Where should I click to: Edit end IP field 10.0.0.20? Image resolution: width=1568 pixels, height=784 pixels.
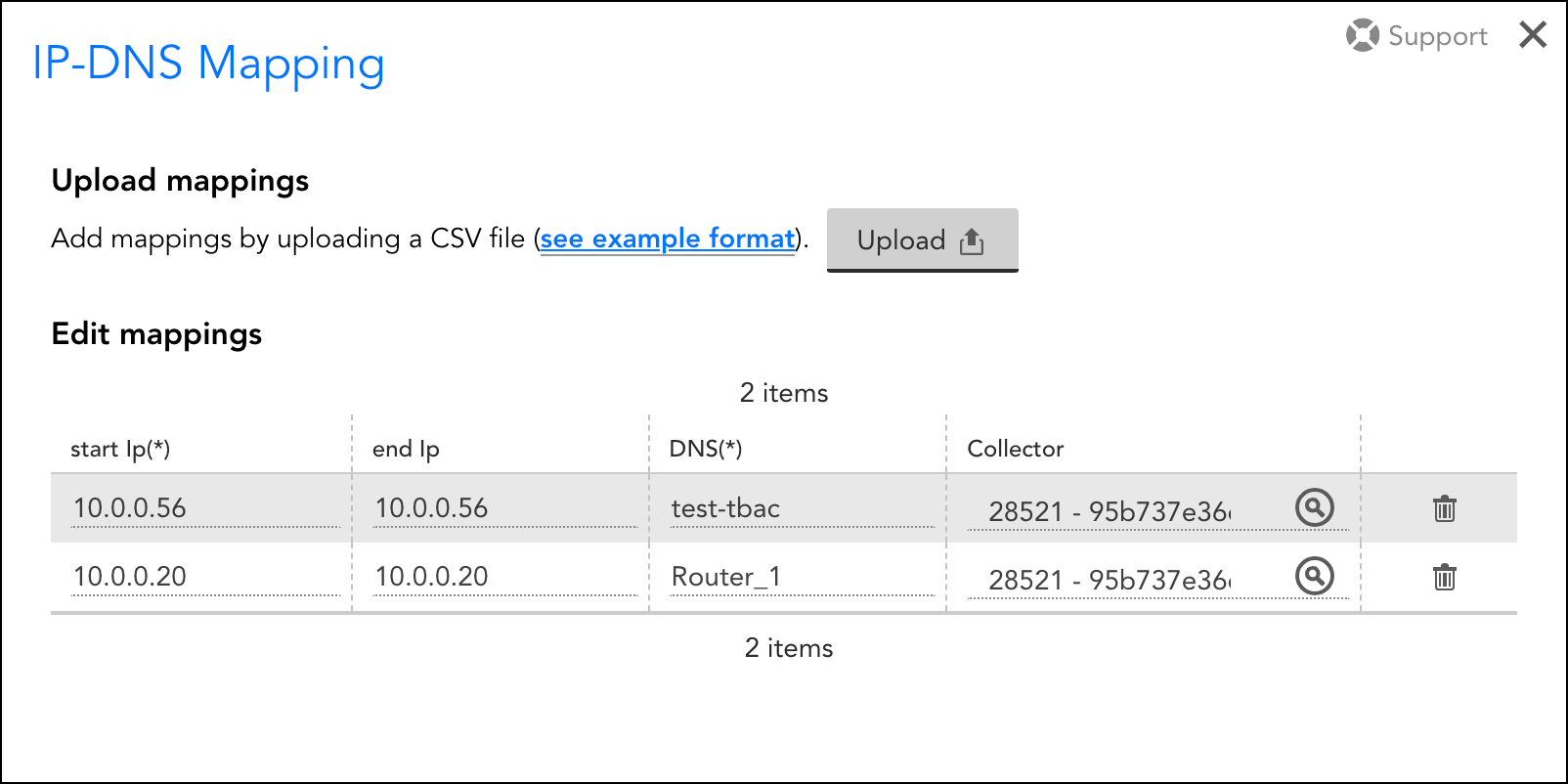pos(505,577)
